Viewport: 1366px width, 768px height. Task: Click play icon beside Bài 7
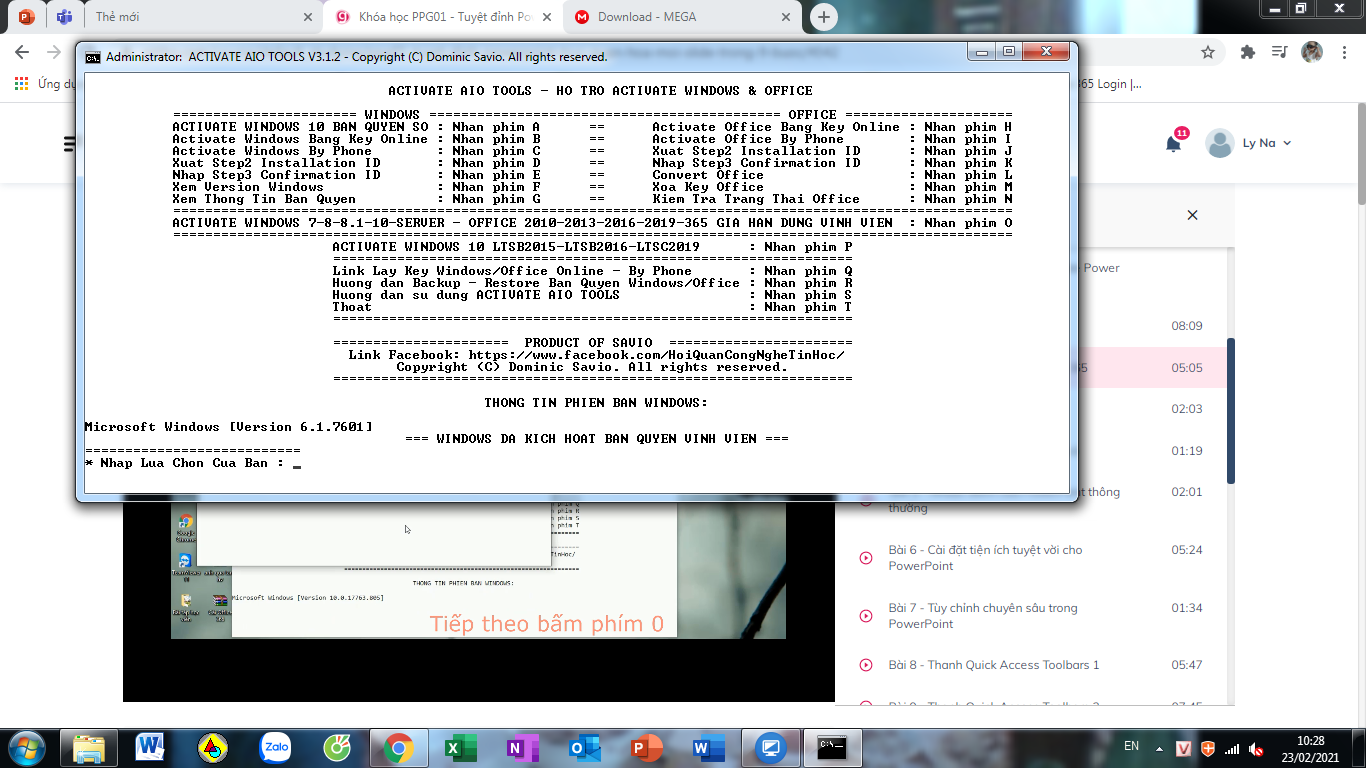point(866,616)
